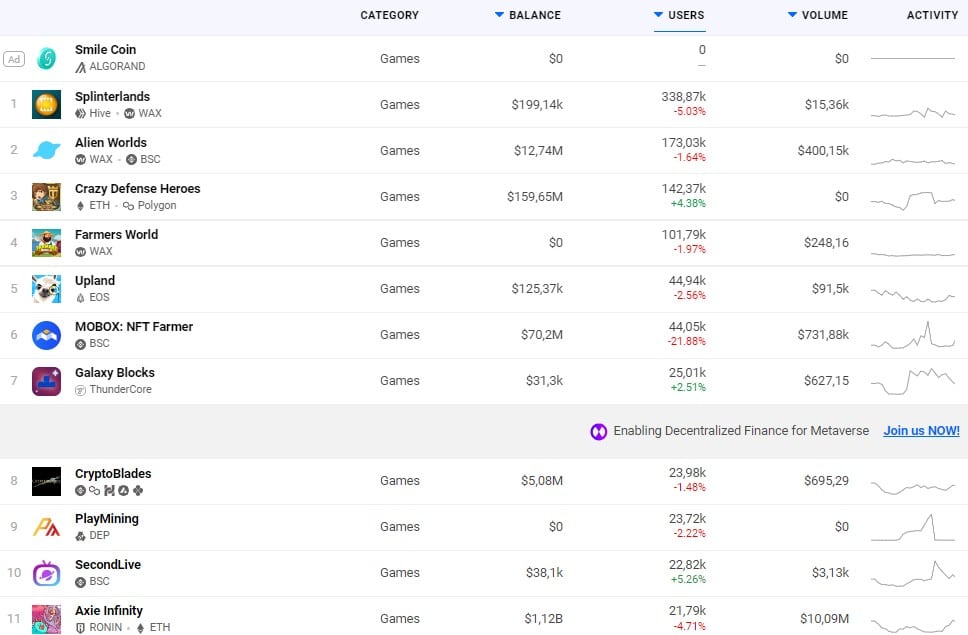This screenshot has width=968, height=635.
Task: Click the MOBOX NFT Farmer icon
Action: click(46, 335)
